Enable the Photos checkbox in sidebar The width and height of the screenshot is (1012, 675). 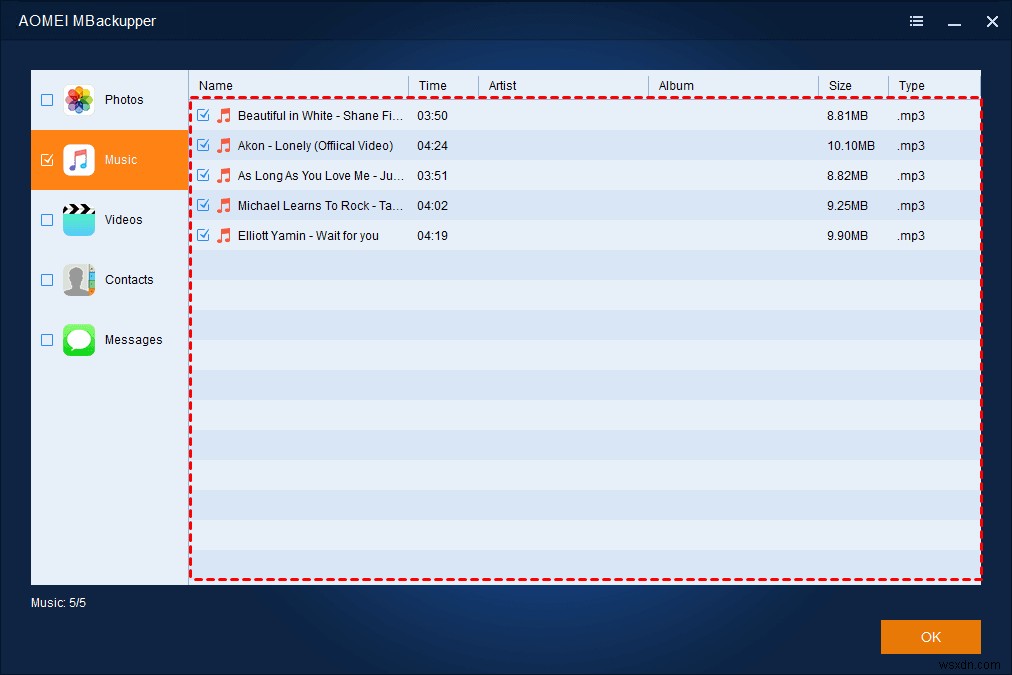pyautogui.click(x=46, y=99)
